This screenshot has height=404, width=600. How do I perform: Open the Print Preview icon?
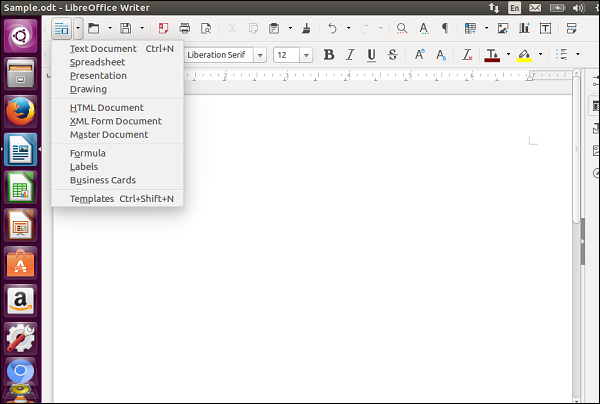click(x=206, y=28)
